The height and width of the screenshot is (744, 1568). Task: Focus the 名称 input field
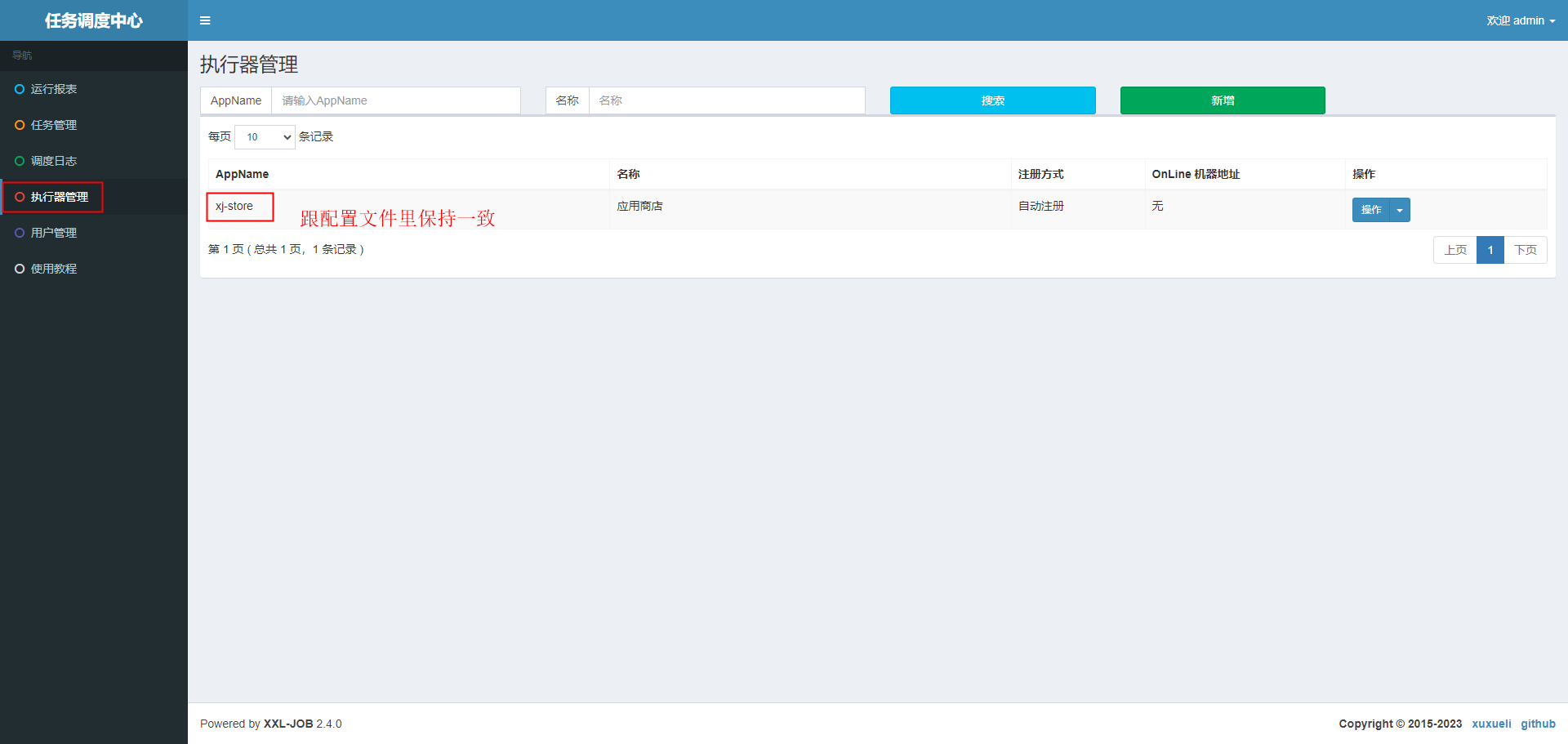point(727,100)
